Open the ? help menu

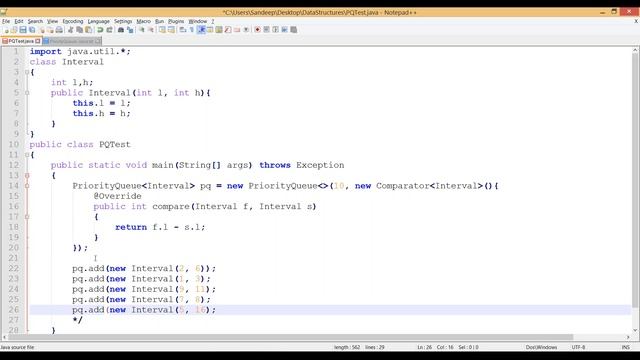(213, 21)
